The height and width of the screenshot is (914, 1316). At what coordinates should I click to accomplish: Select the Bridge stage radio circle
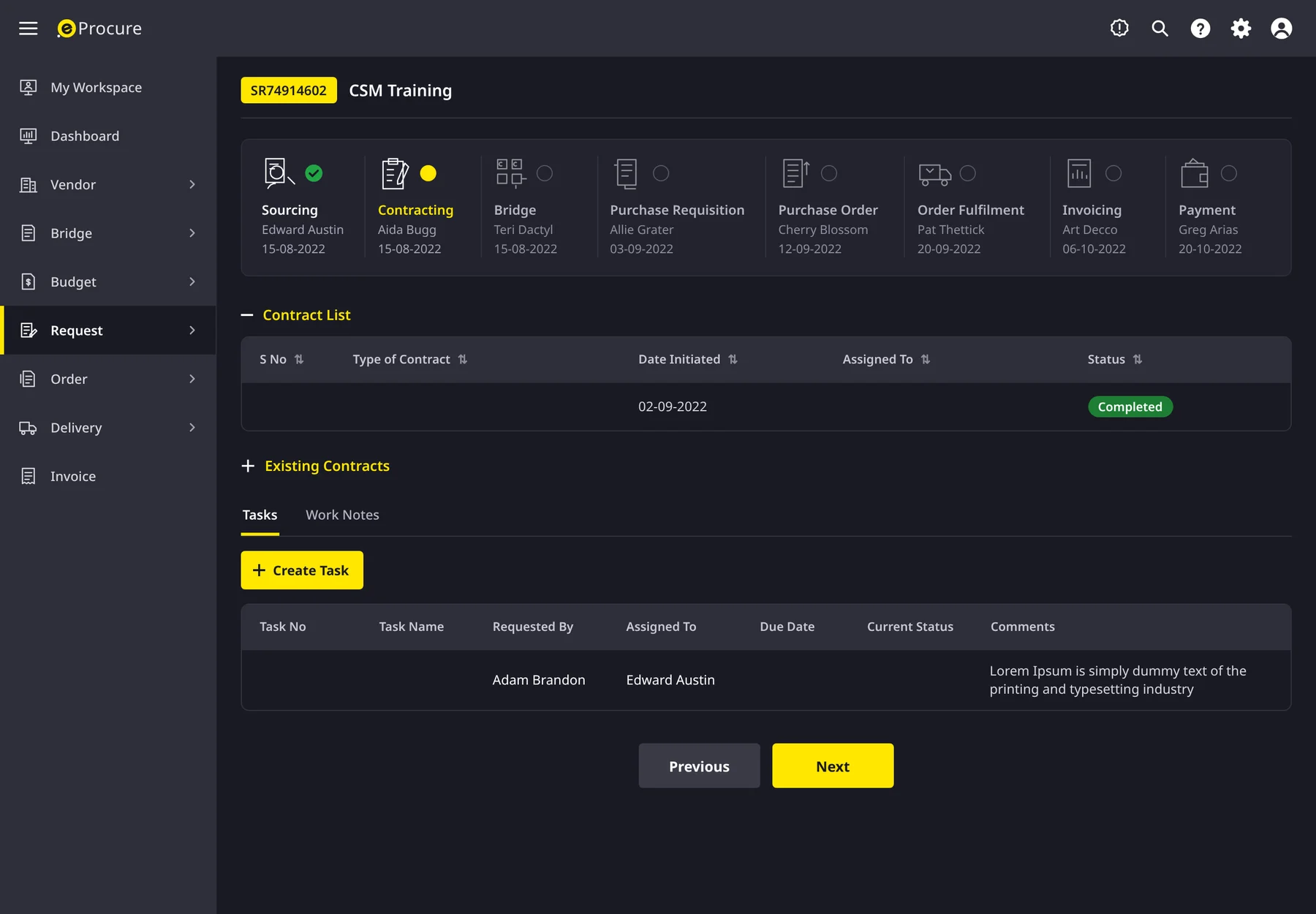(545, 173)
